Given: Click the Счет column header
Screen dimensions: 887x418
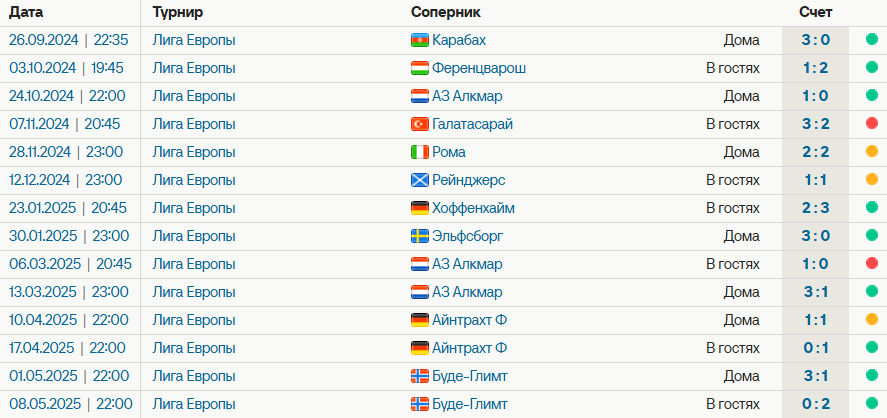Looking at the screenshot, I should coord(815,12).
